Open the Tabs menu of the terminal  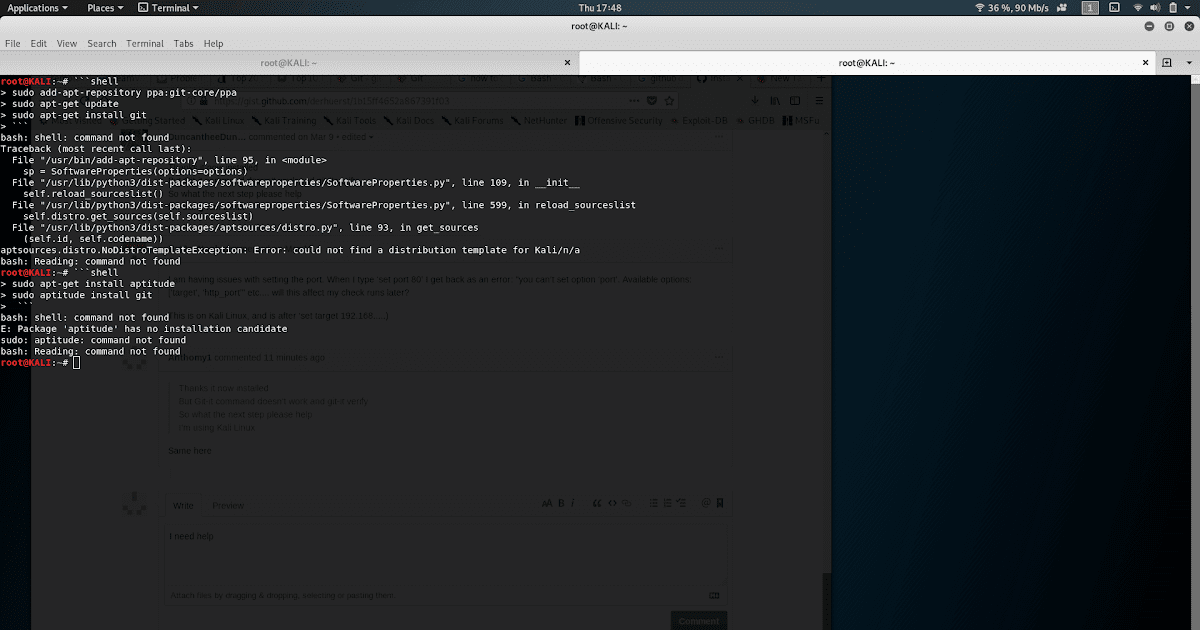(183, 44)
